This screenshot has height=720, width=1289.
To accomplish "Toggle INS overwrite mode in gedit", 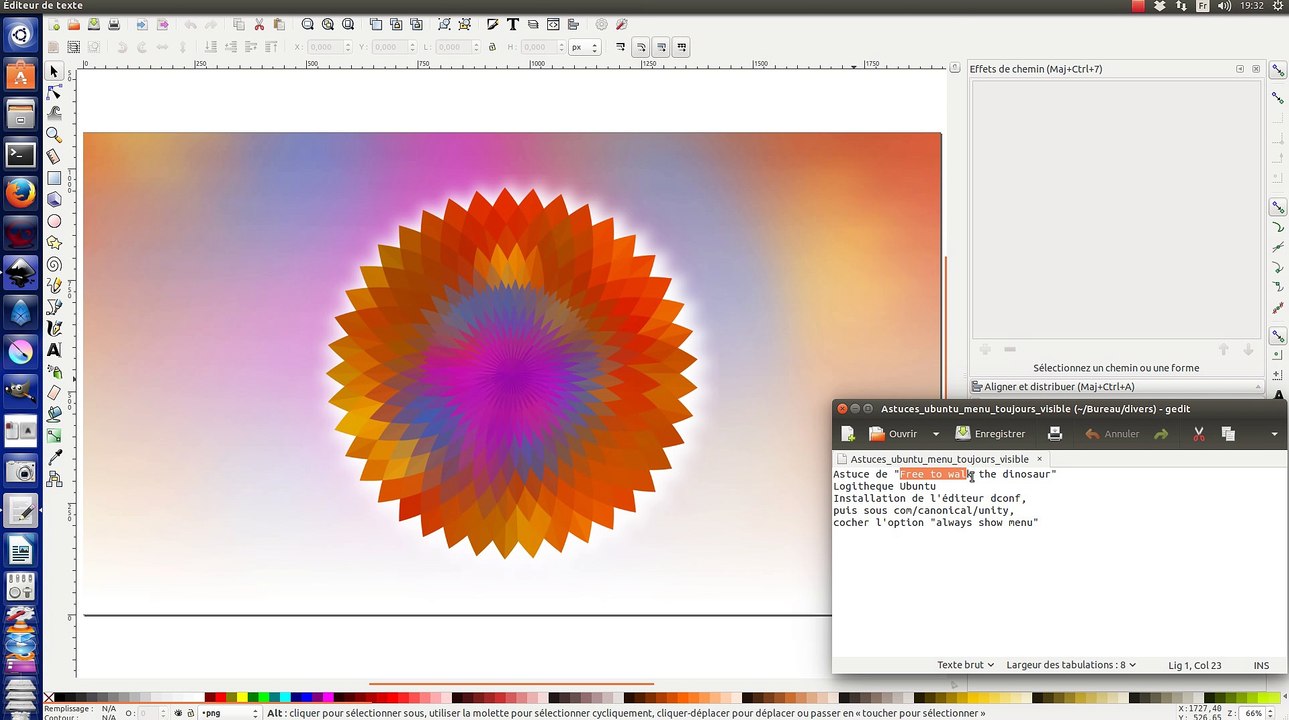I will [x=1261, y=665].
